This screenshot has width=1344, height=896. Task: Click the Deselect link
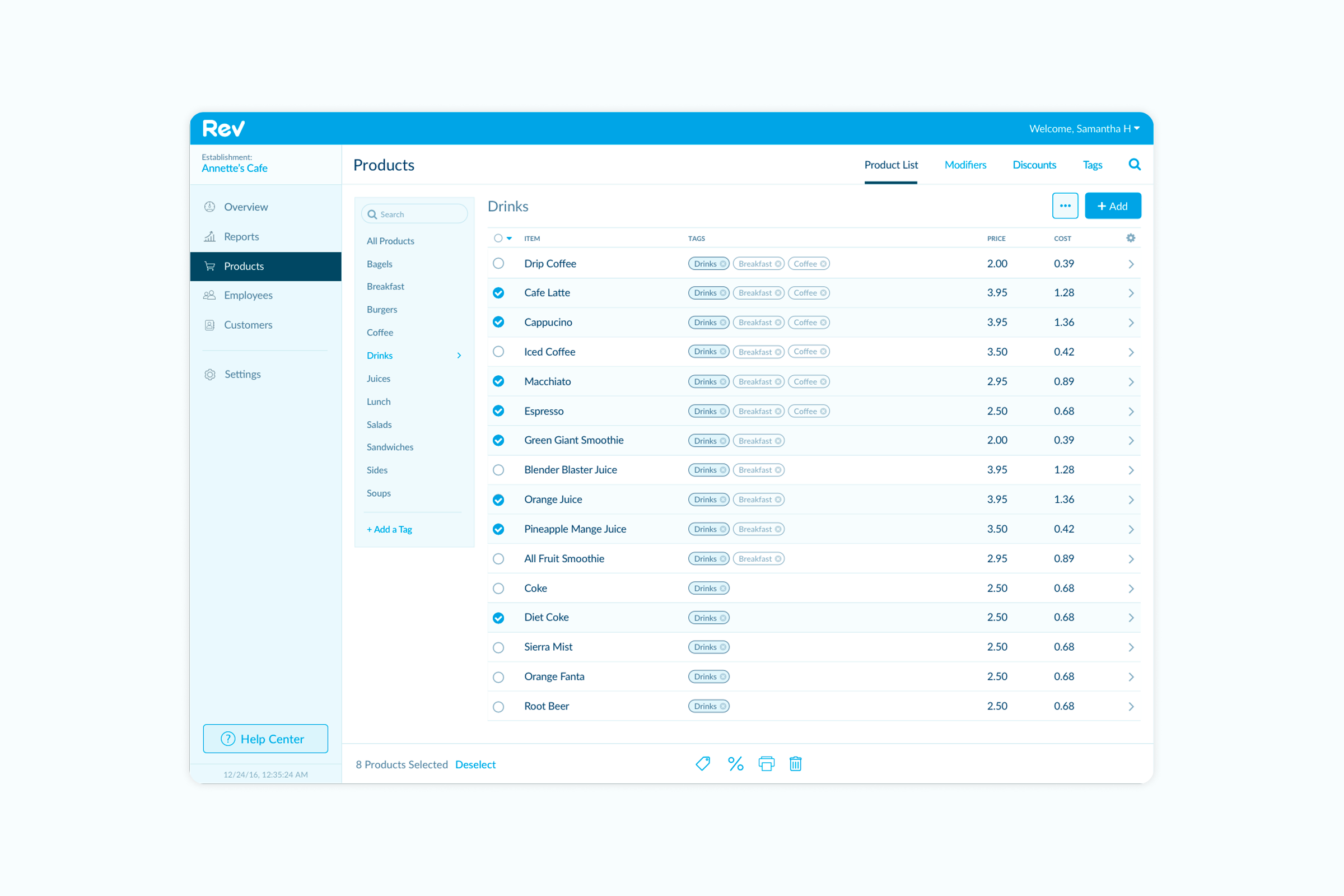(x=475, y=764)
